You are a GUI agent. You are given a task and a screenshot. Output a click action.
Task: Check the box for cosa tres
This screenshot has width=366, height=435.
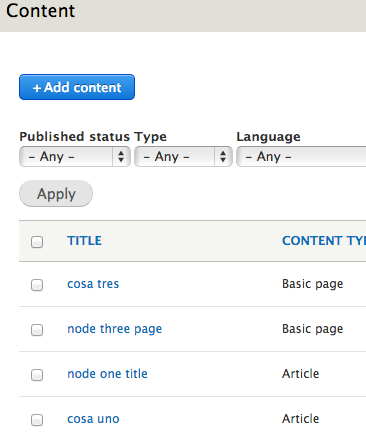37,285
